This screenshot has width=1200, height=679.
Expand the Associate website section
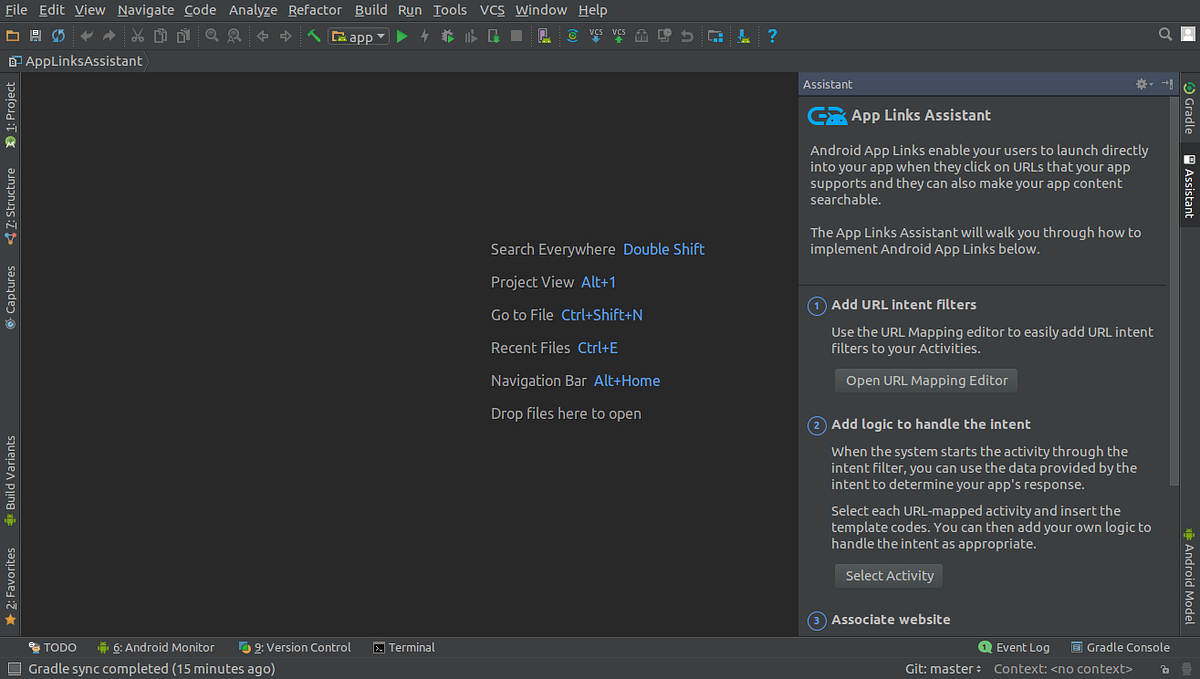click(x=890, y=619)
